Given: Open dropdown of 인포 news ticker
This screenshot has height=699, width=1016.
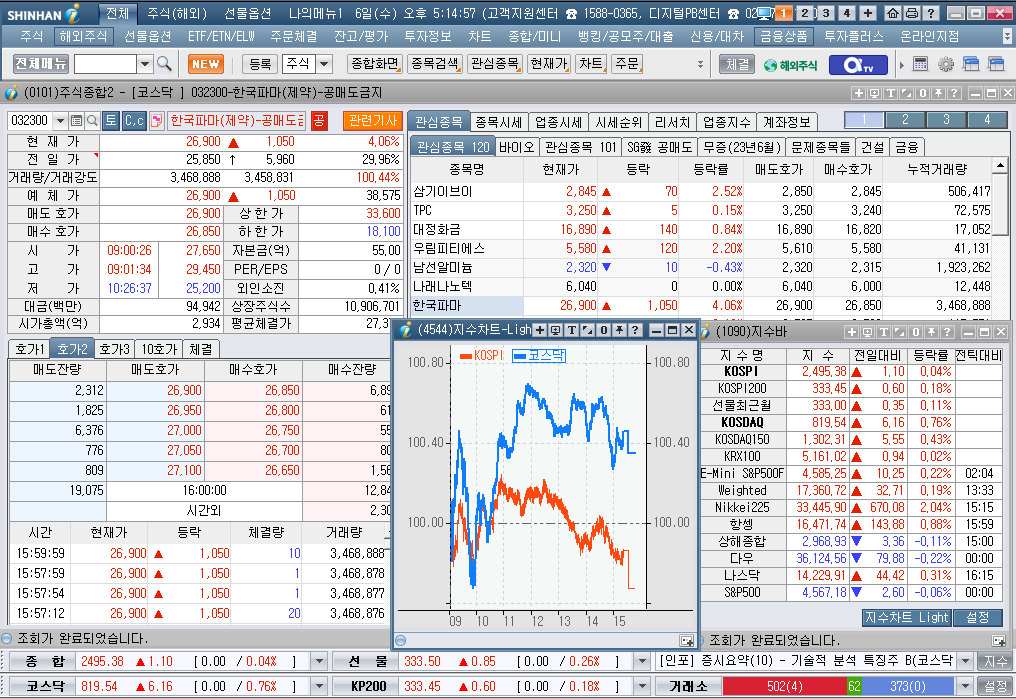Looking at the screenshot, I should 967,661.
